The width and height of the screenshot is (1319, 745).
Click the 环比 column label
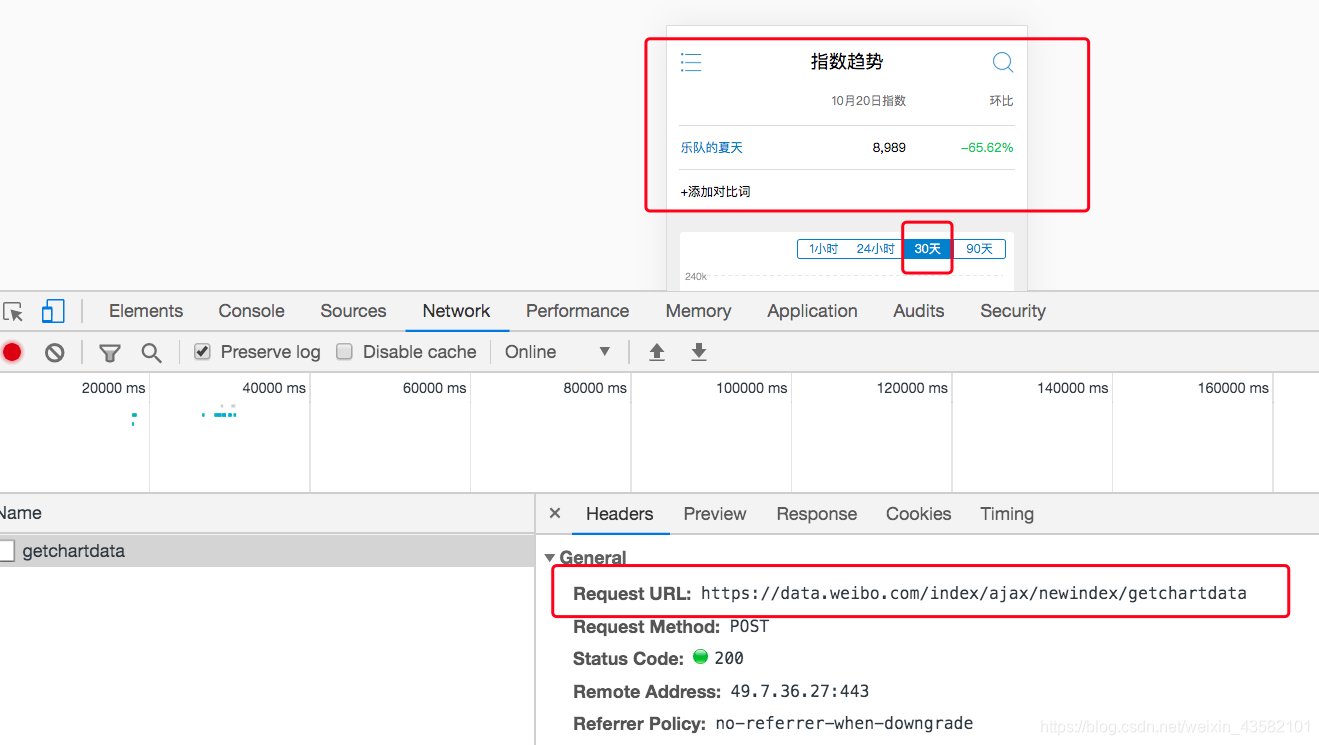[x=1001, y=101]
